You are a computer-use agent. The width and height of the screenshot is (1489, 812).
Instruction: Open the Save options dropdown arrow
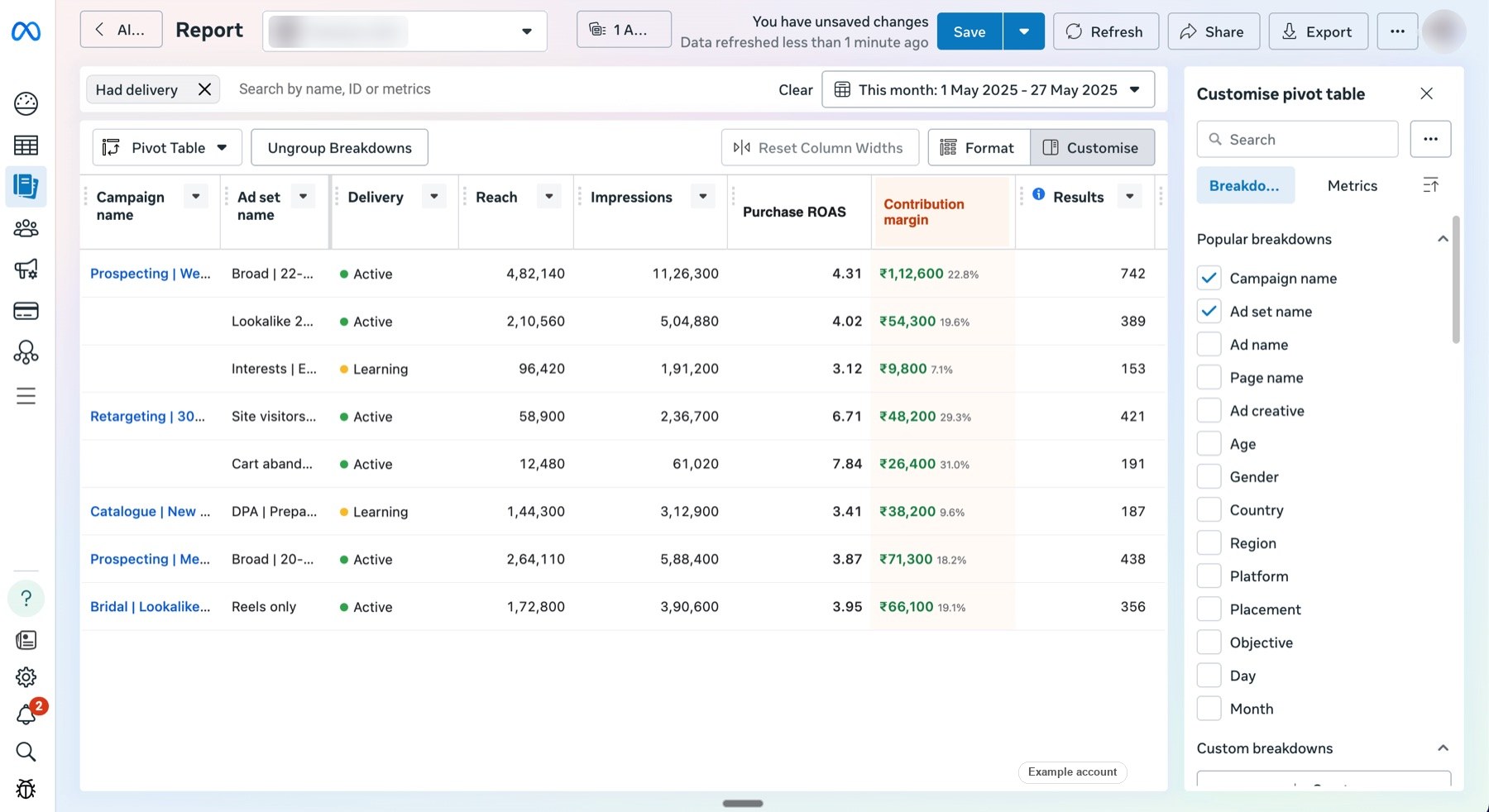tap(1023, 31)
